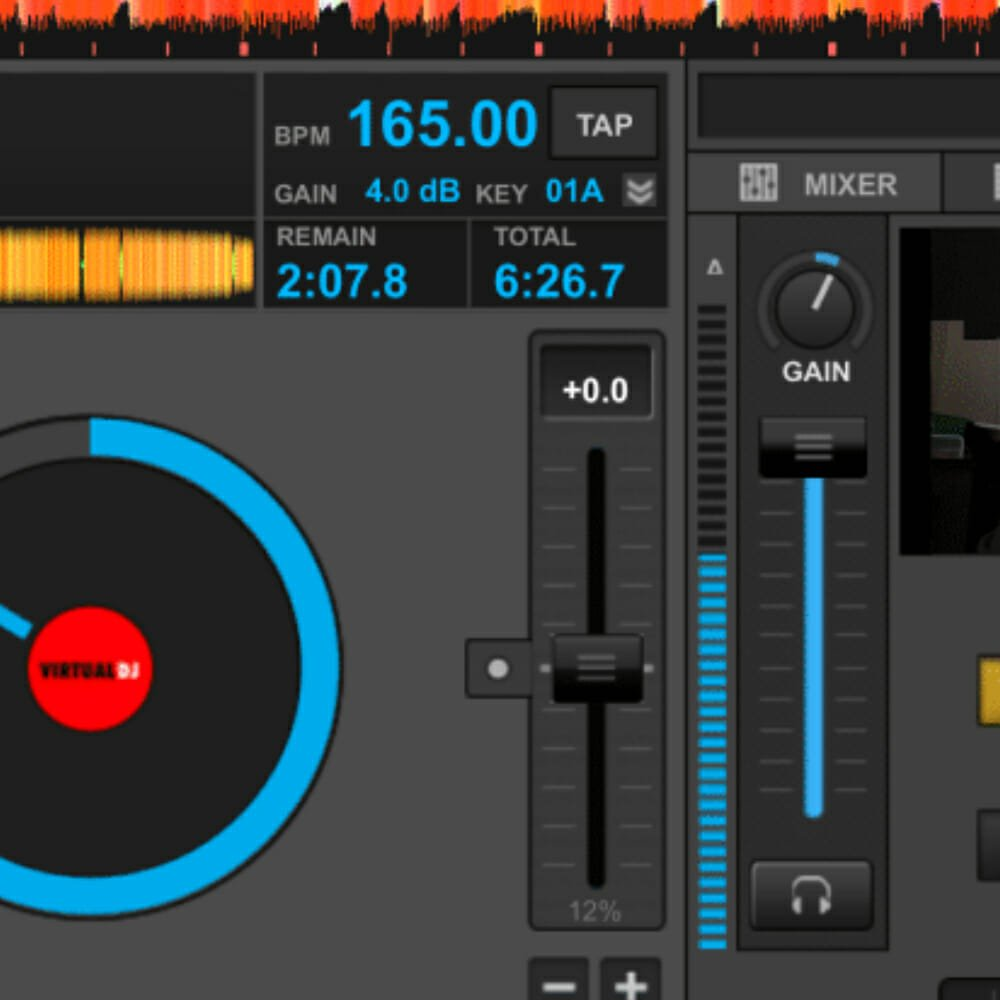
Task: Click the channel volume fader handle
Action: (x=812, y=447)
